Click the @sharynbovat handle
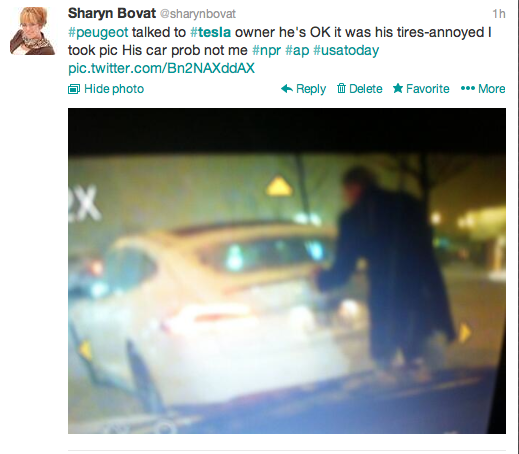Image resolution: width=519 pixels, height=454 pixels. (198, 14)
